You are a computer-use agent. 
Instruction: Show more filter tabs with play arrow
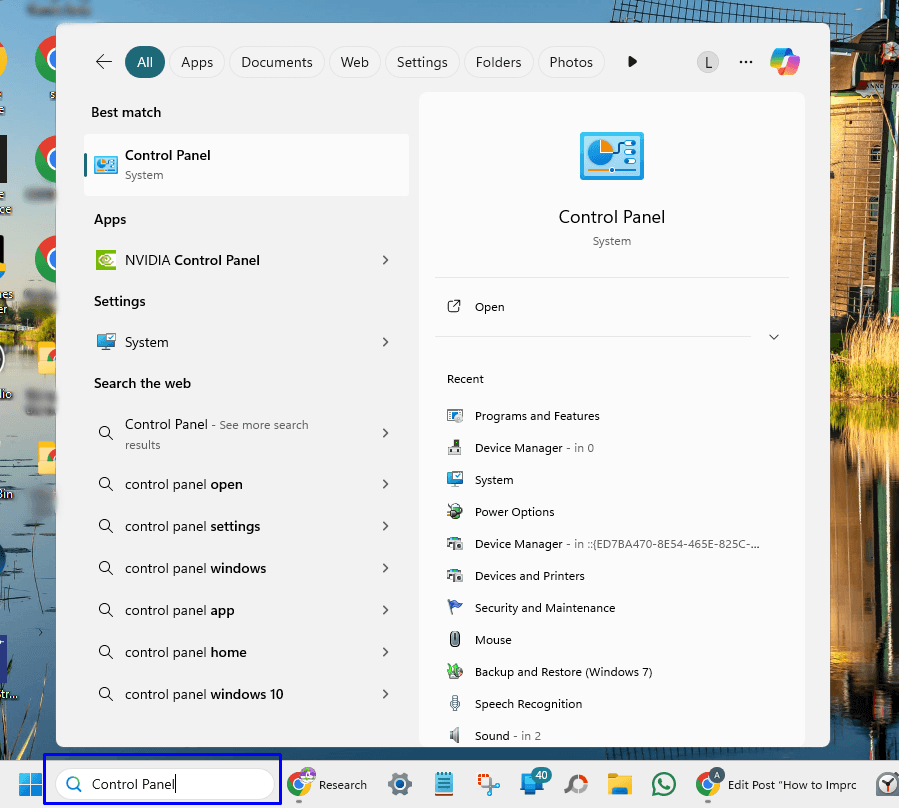pyautogui.click(x=632, y=61)
